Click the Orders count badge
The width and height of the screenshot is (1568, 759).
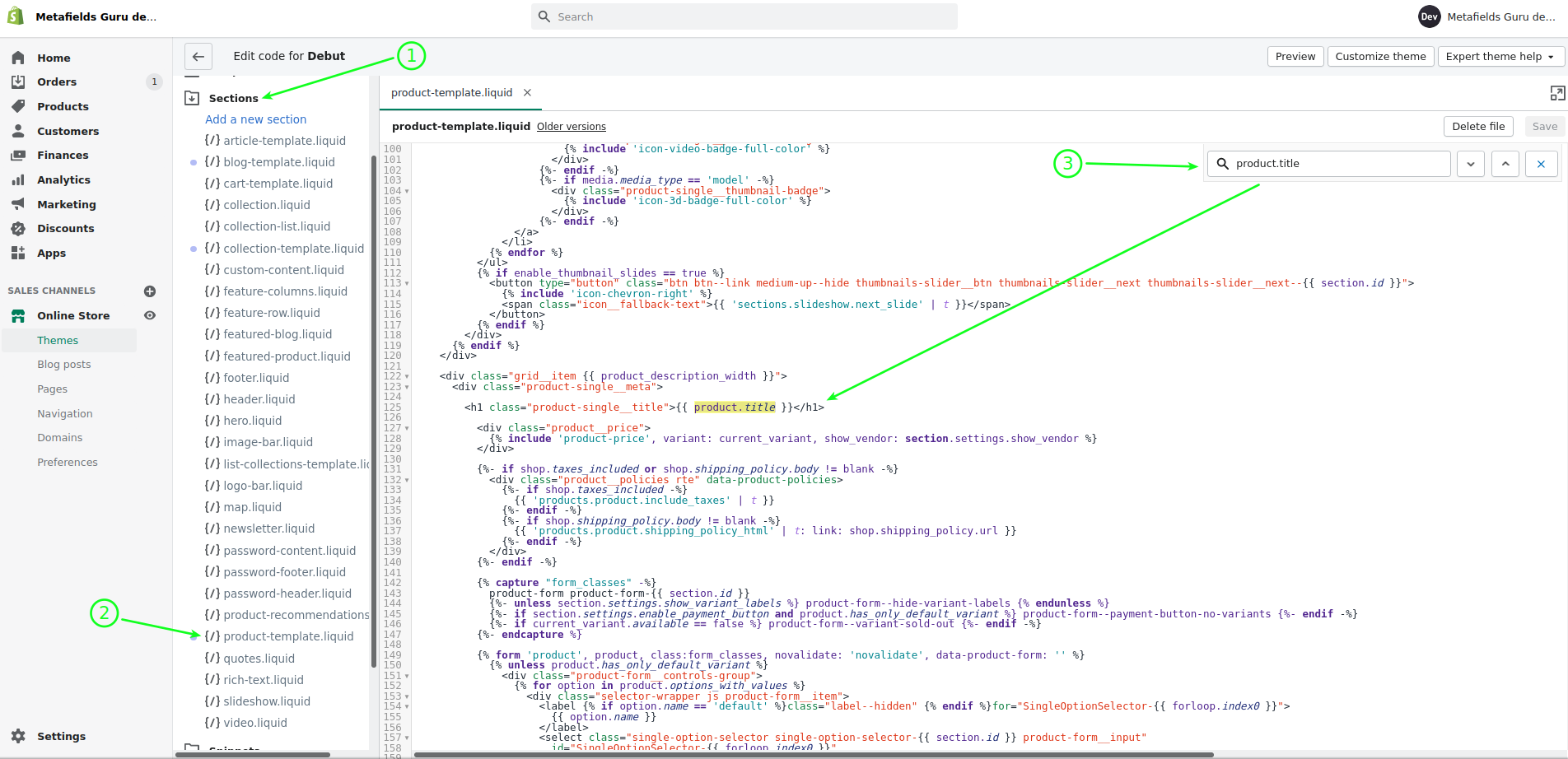[154, 81]
